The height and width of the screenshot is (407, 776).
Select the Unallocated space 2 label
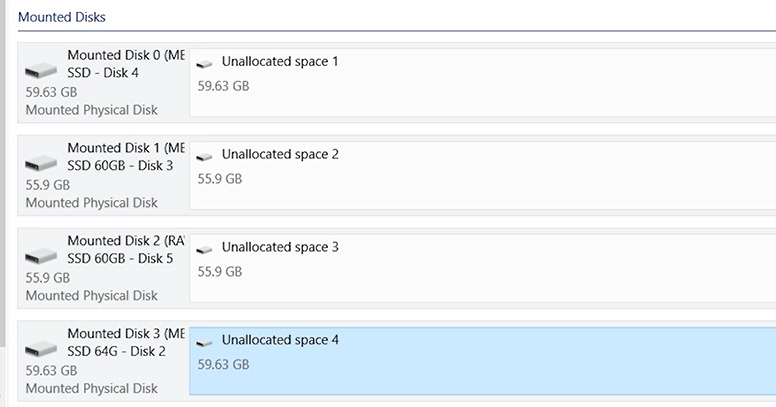(x=280, y=154)
